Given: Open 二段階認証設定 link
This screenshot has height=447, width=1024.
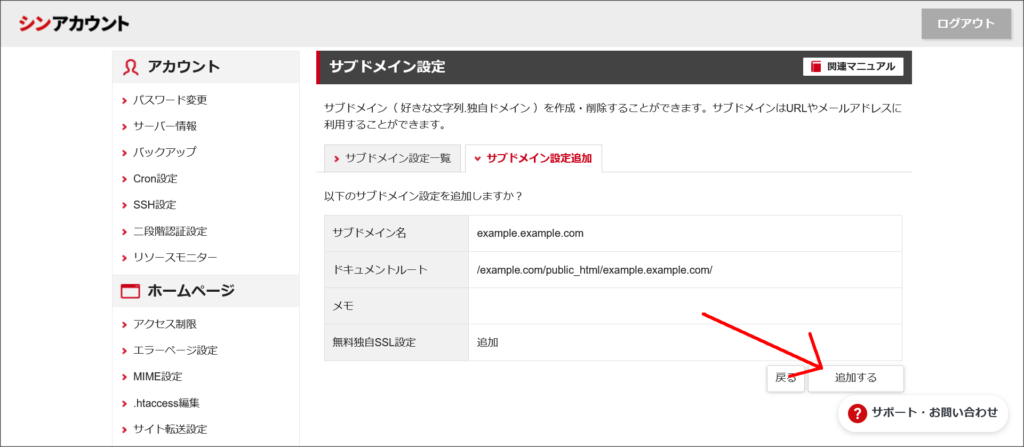Looking at the screenshot, I should click(170, 231).
